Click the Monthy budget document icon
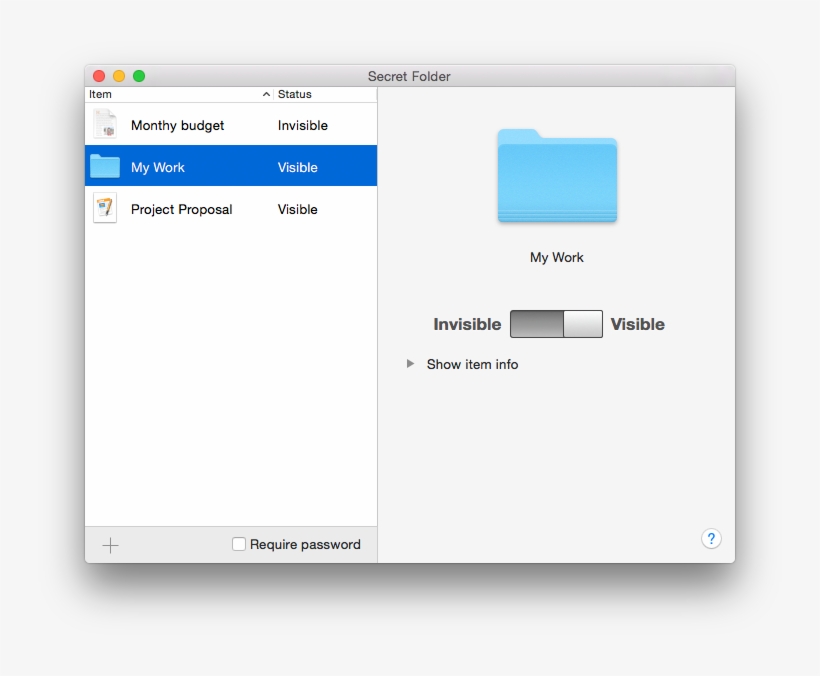 click(105, 124)
